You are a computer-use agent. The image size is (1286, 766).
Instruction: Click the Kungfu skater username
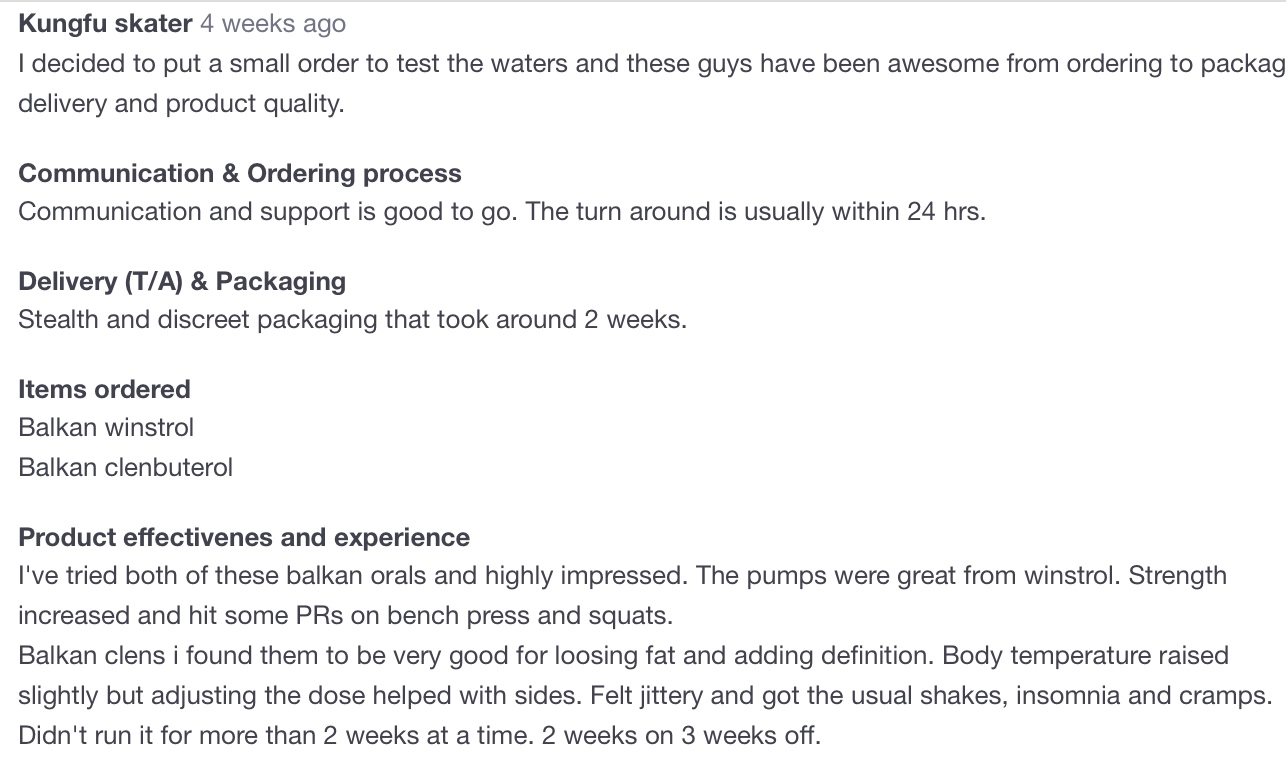(x=105, y=23)
